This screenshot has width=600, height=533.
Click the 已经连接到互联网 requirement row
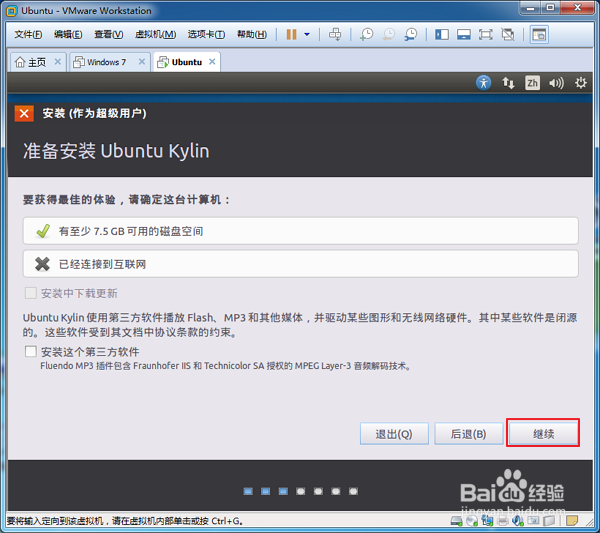tap(300, 264)
